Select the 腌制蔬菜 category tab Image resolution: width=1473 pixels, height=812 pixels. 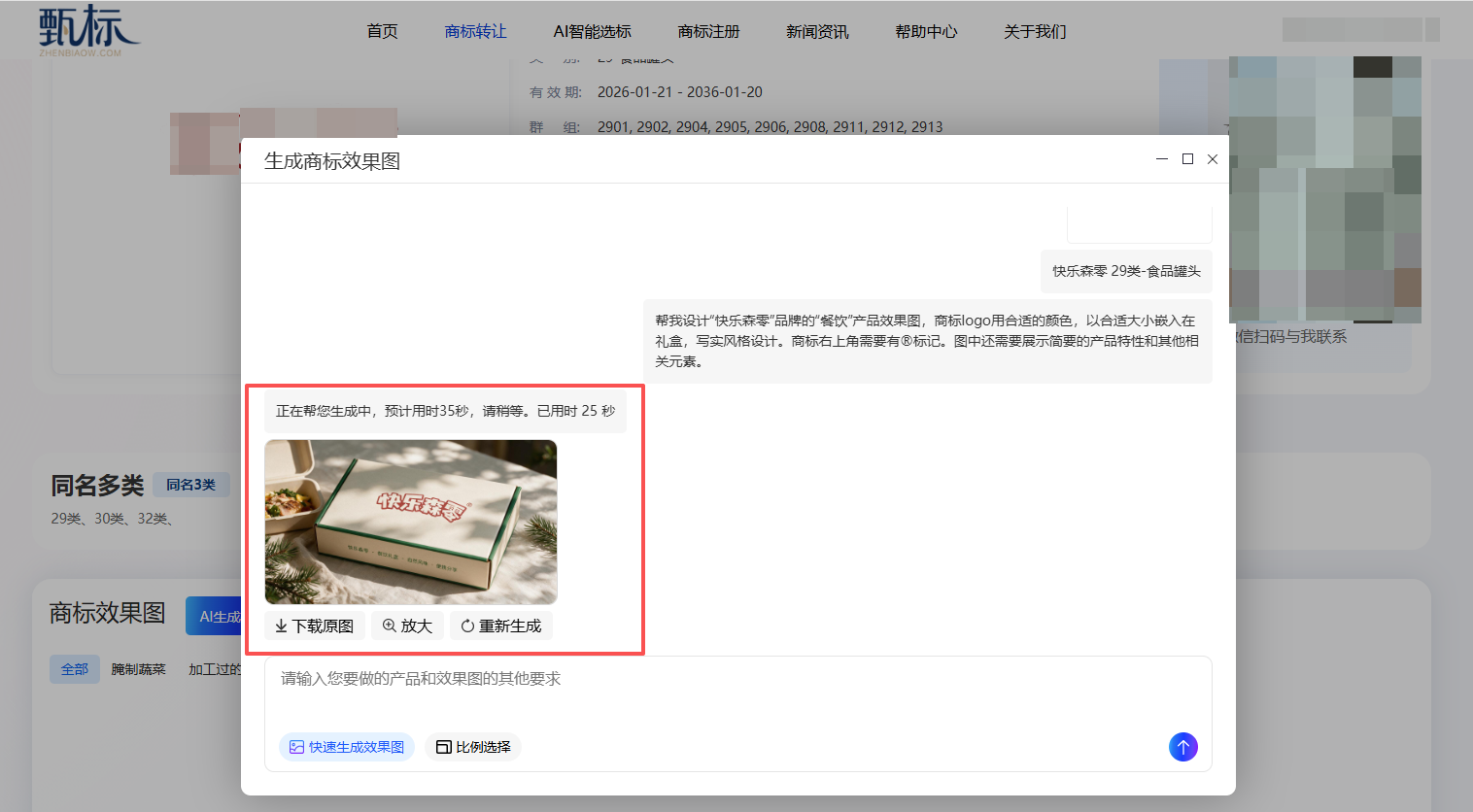coord(138,669)
